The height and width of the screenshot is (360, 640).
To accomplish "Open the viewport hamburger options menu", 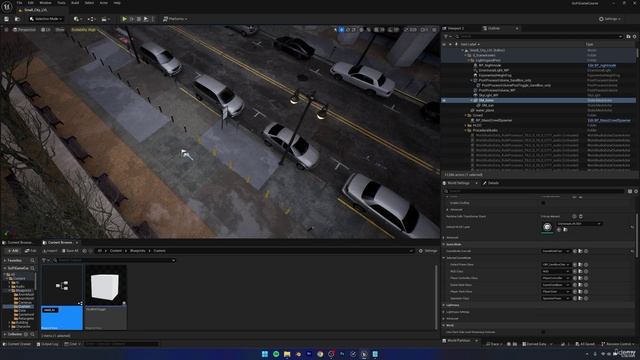I will click(6, 30).
